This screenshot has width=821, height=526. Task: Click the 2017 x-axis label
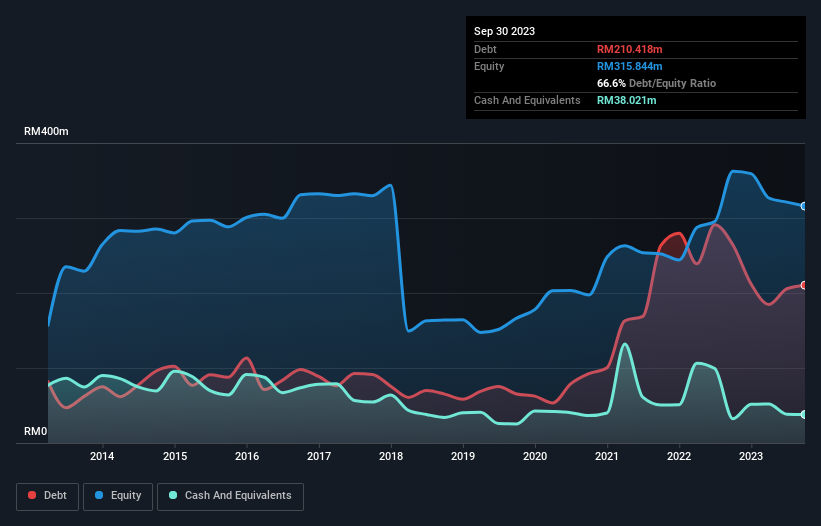(x=319, y=456)
